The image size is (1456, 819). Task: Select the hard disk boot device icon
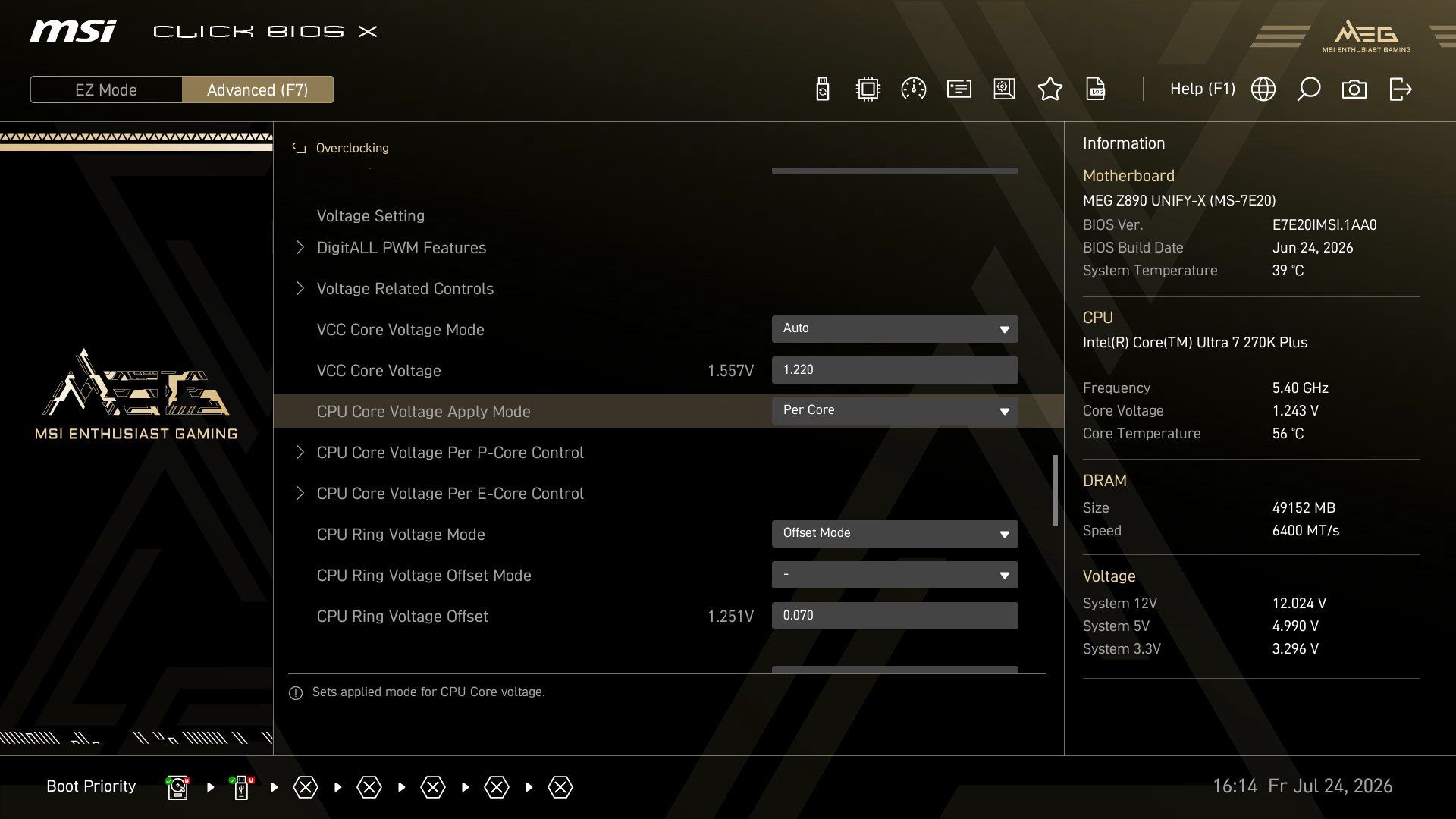(178, 787)
